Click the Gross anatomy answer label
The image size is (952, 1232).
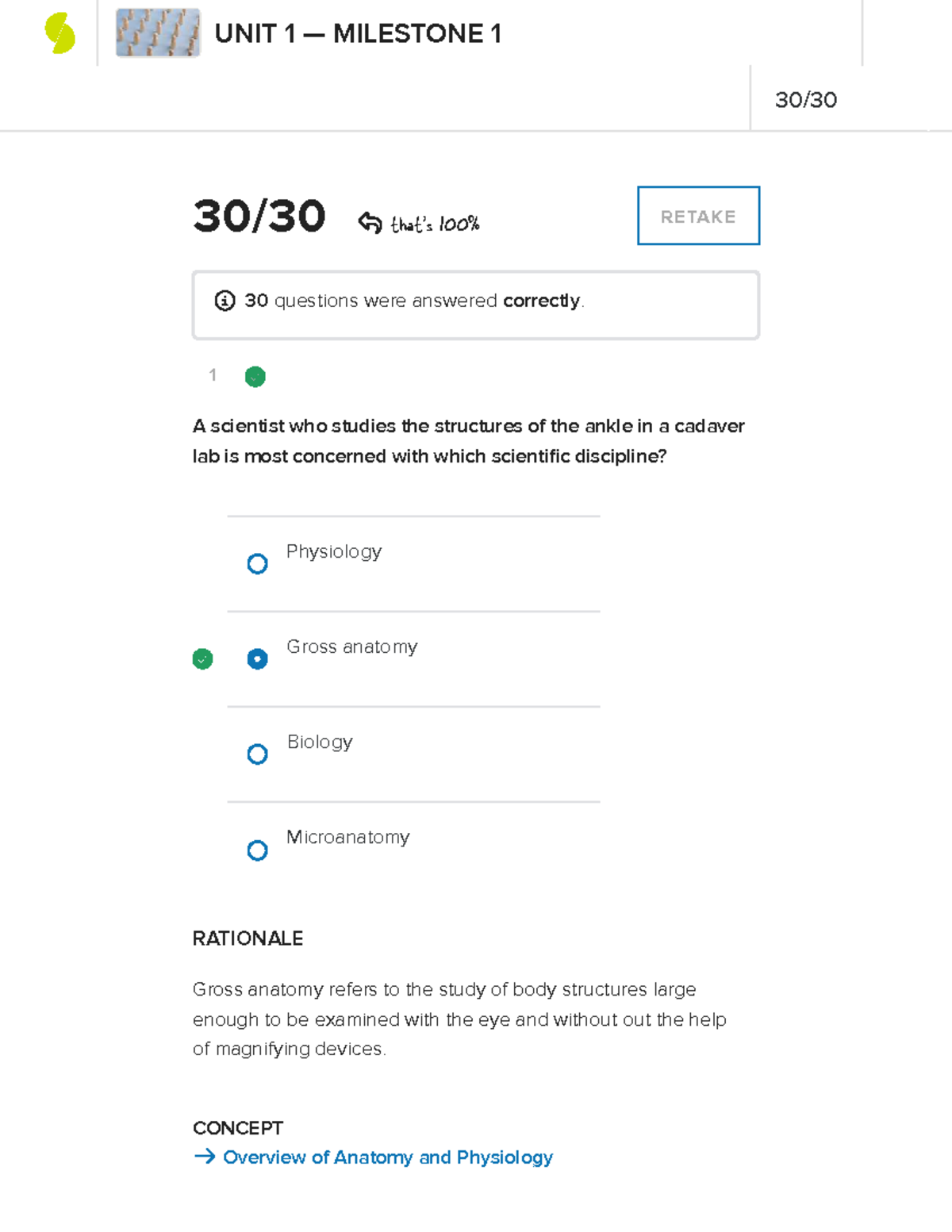point(351,647)
